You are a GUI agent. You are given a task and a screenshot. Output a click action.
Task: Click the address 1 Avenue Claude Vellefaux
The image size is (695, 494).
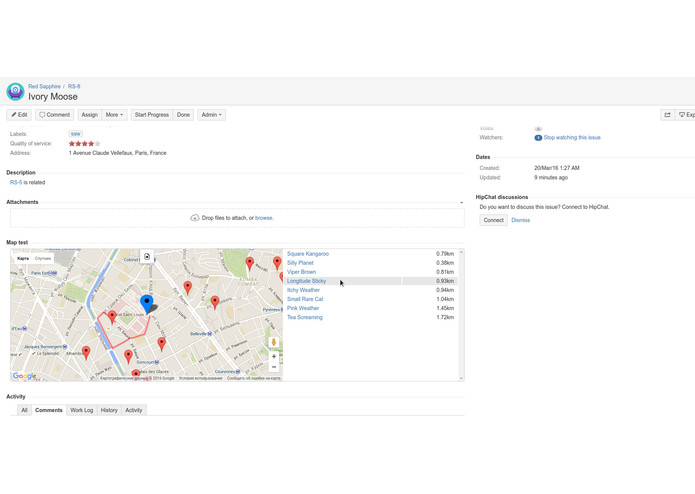click(117, 153)
